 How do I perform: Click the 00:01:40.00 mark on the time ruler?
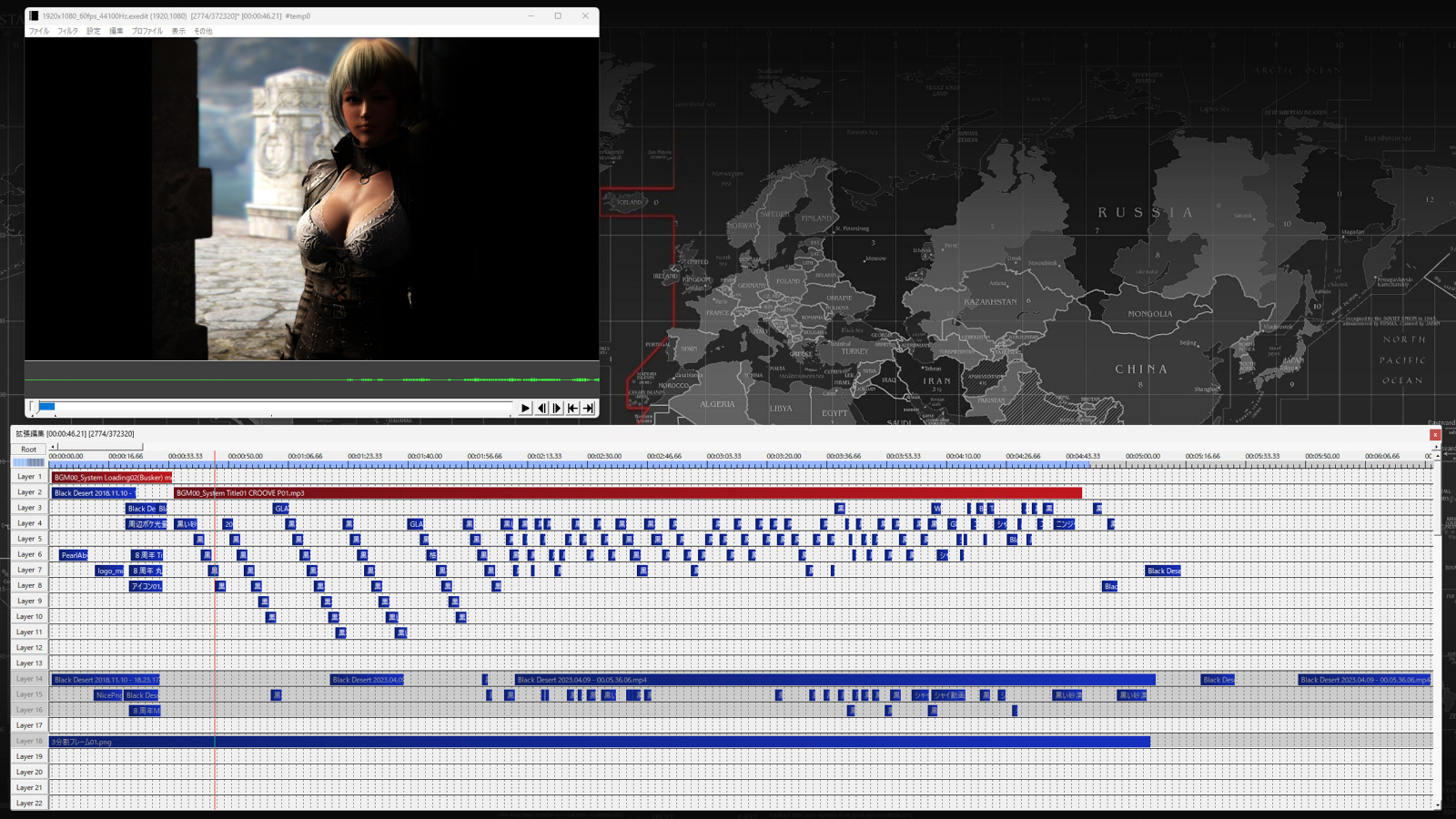[x=425, y=456]
